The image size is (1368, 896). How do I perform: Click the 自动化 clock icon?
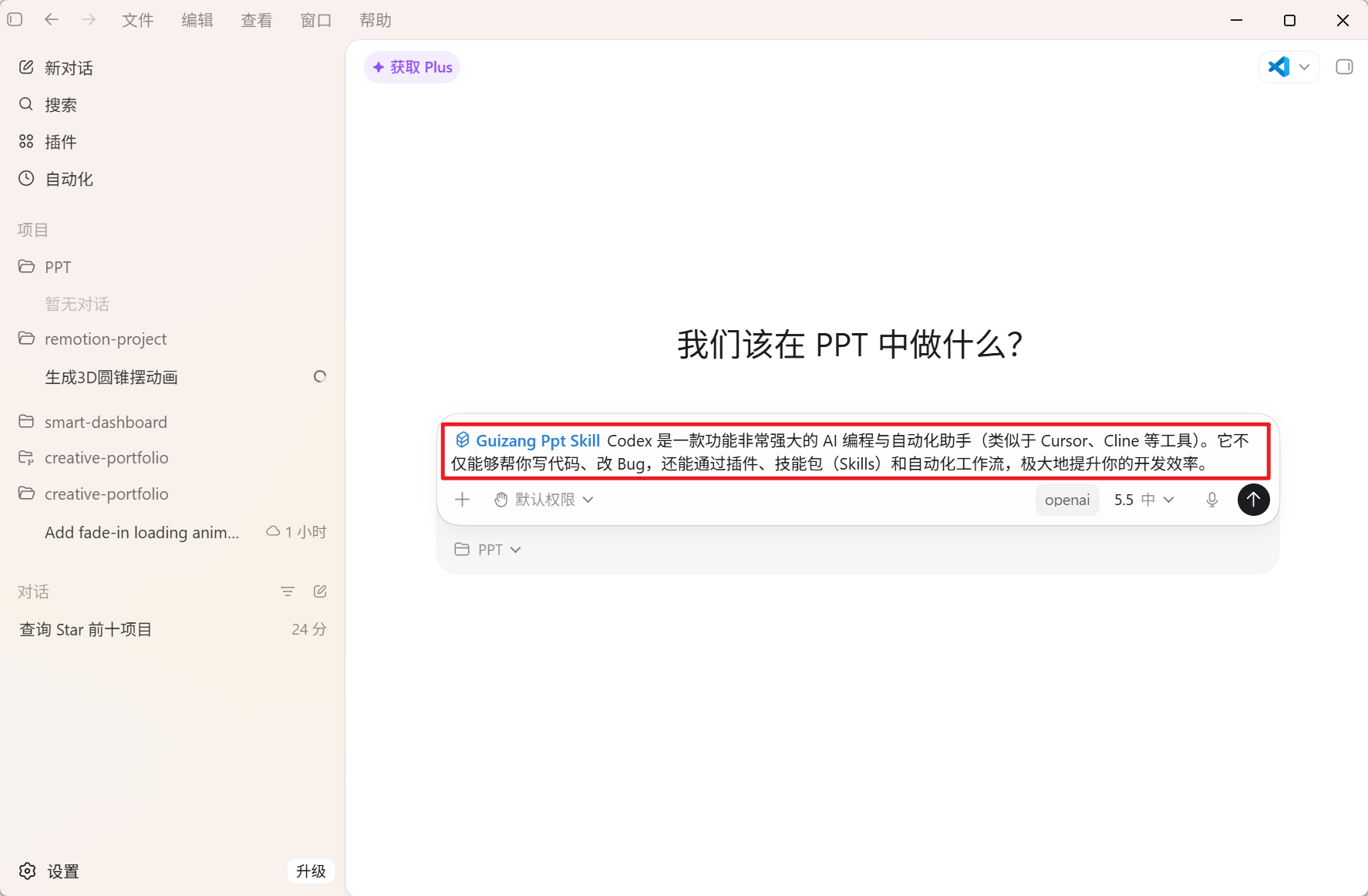pos(26,178)
